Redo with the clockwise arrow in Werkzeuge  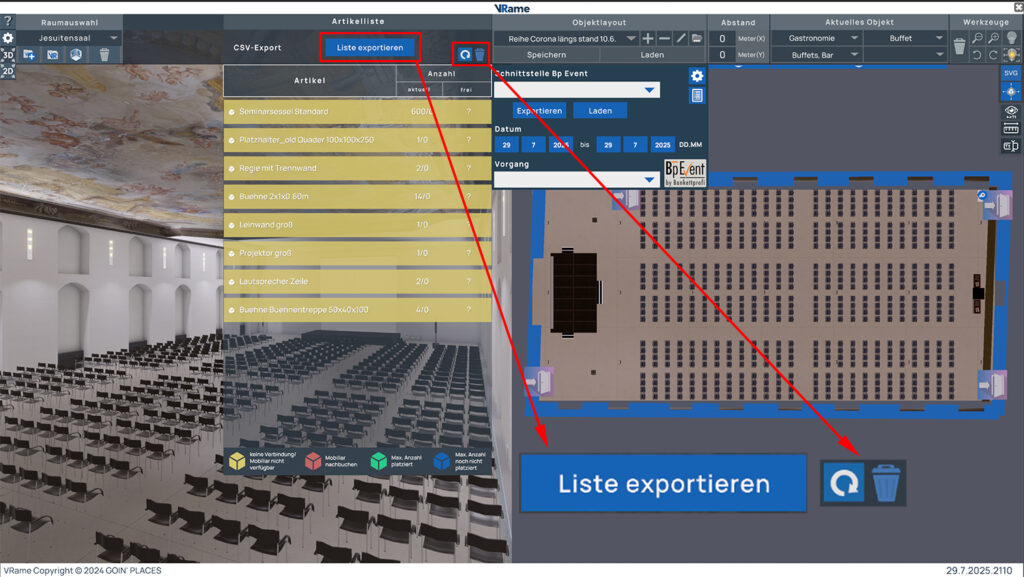(x=993, y=55)
